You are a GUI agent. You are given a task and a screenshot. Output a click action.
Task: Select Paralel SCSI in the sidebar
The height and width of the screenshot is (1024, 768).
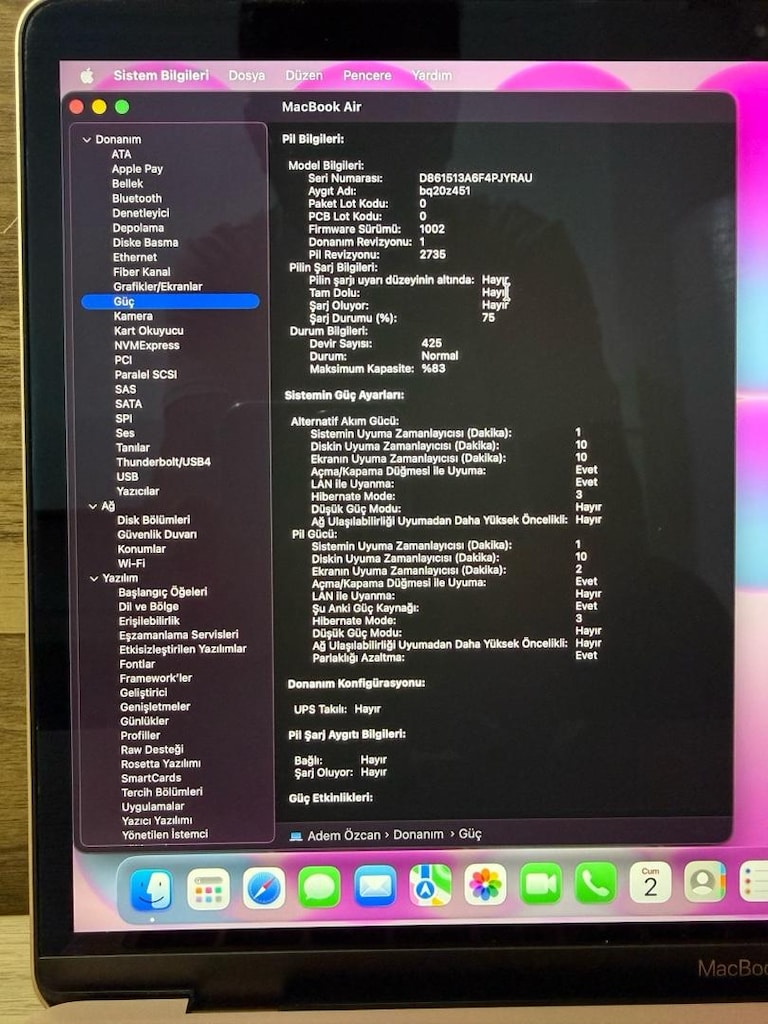(146, 374)
